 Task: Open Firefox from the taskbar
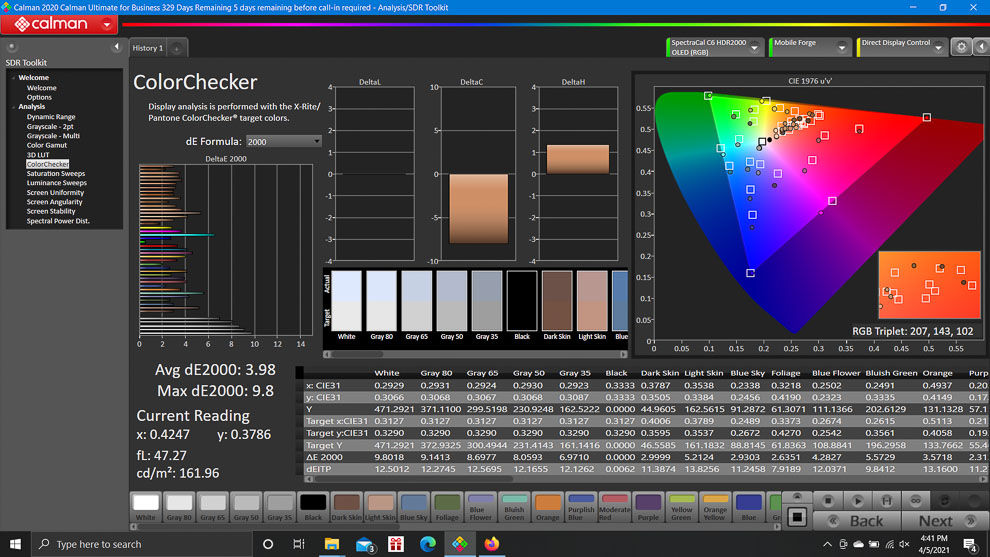pos(491,544)
